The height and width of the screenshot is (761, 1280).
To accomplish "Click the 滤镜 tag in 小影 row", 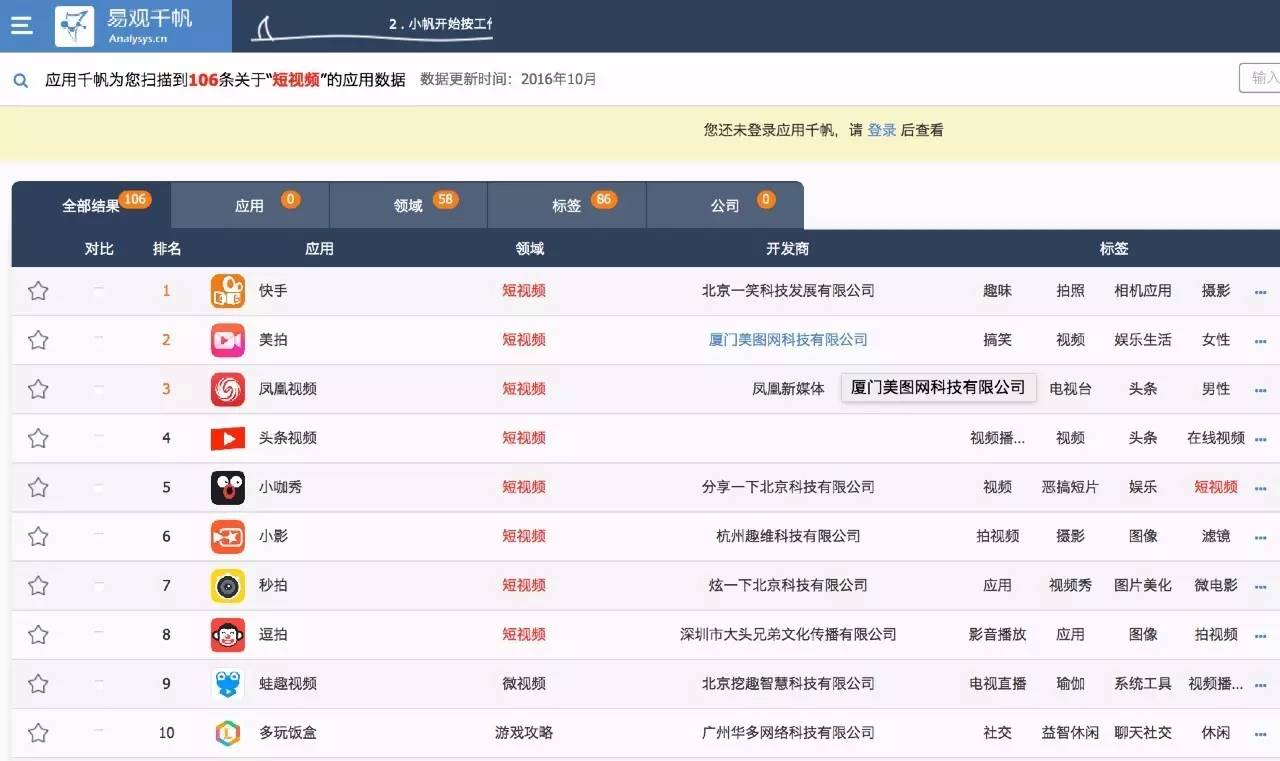I will coord(1216,536).
